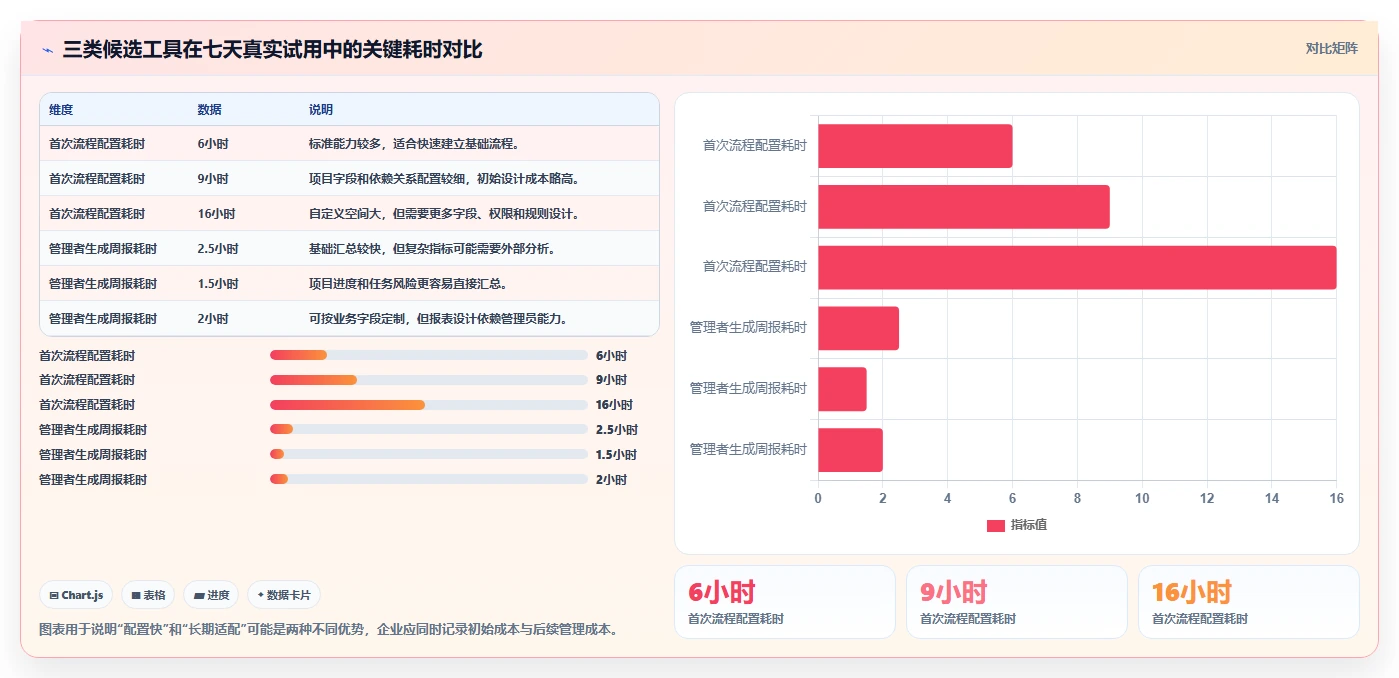Click the lightning icon beside the title

coord(47,50)
